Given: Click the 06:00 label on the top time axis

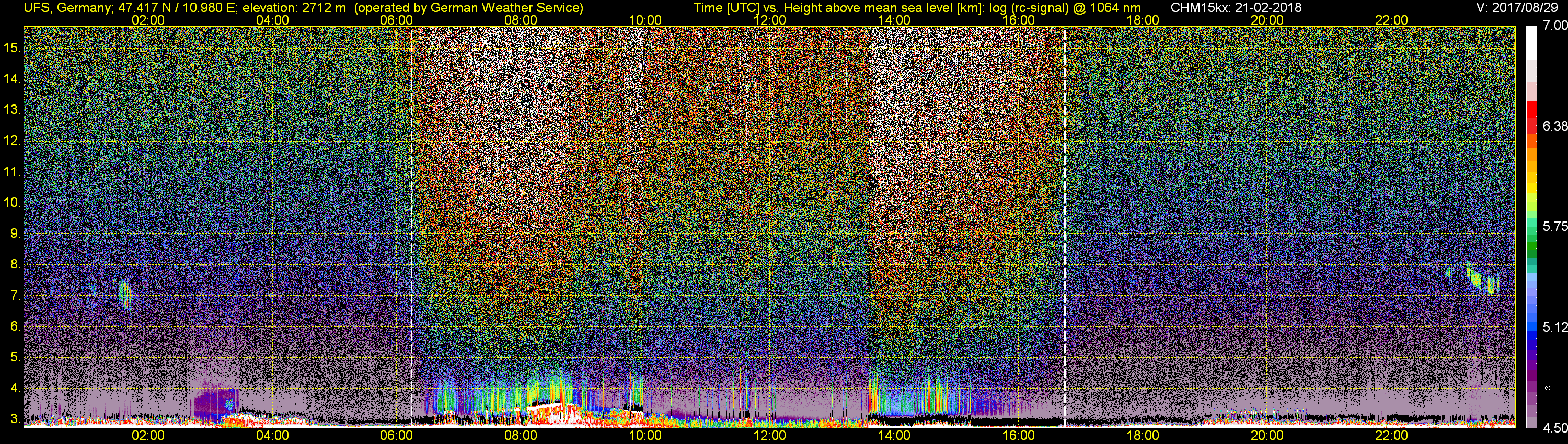Looking at the screenshot, I should click(x=396, y=20).
